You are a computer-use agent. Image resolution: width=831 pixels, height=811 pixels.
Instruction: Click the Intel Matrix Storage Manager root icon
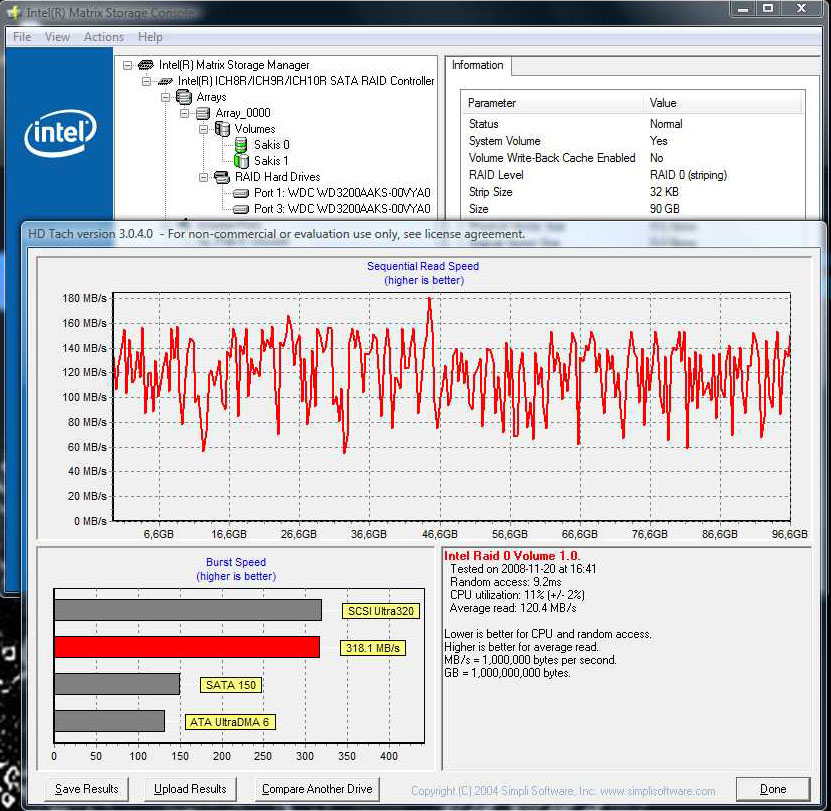[145, 65]
